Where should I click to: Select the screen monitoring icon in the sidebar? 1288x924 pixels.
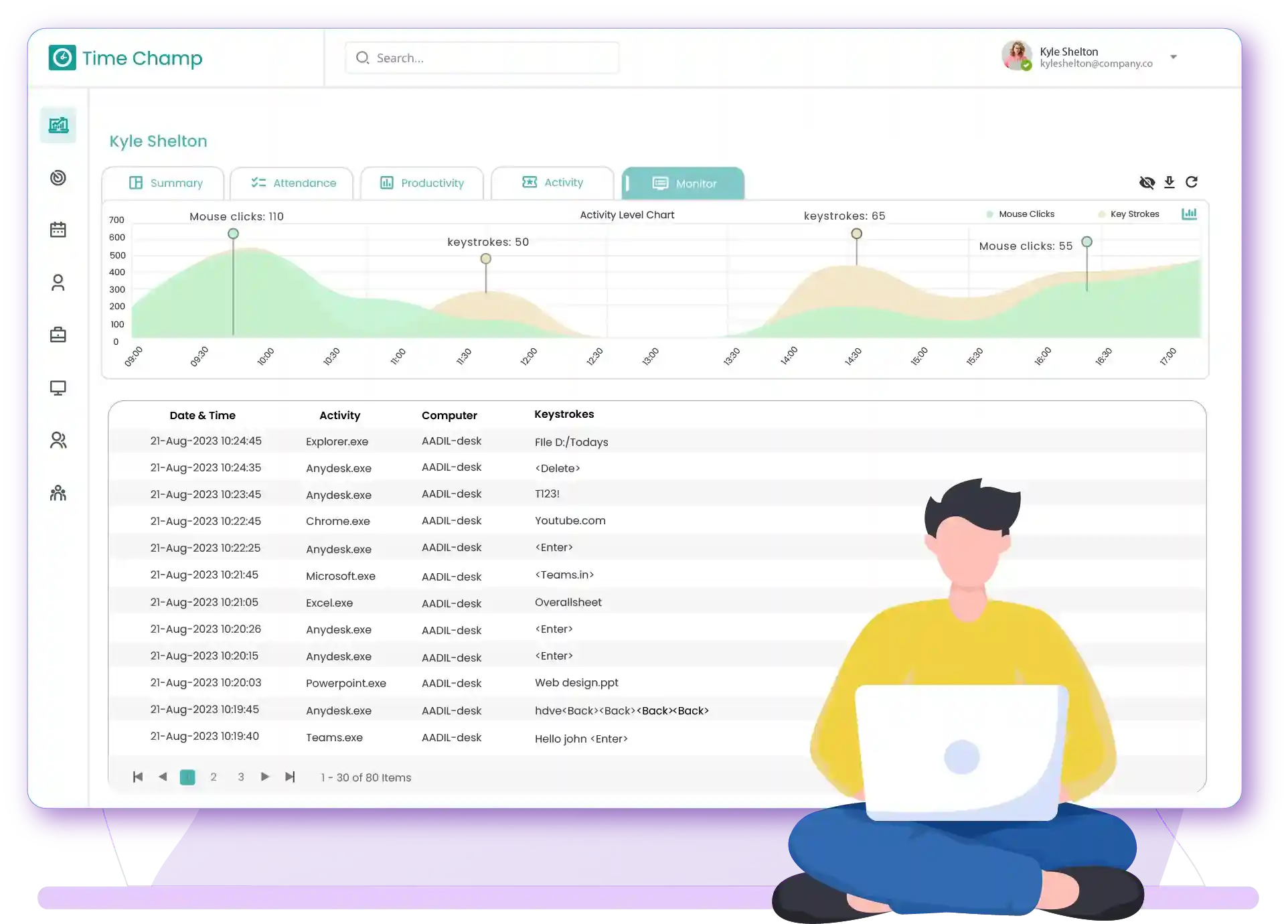58,387
